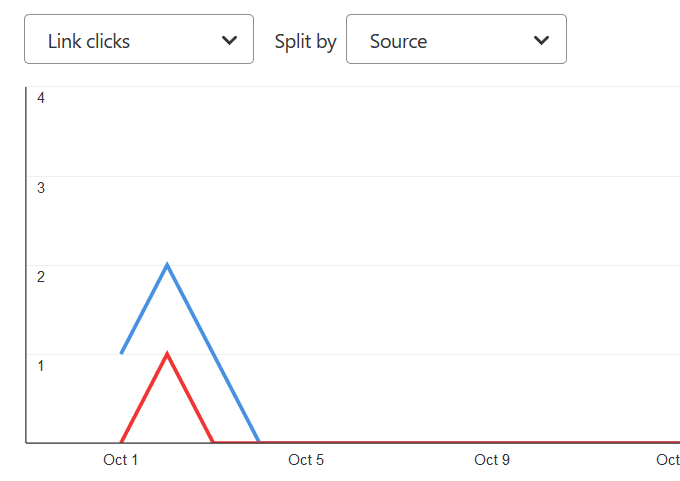Click the red line's starting point at Oct 1
The width and height of the screenshot is (680, 481).
122,441
